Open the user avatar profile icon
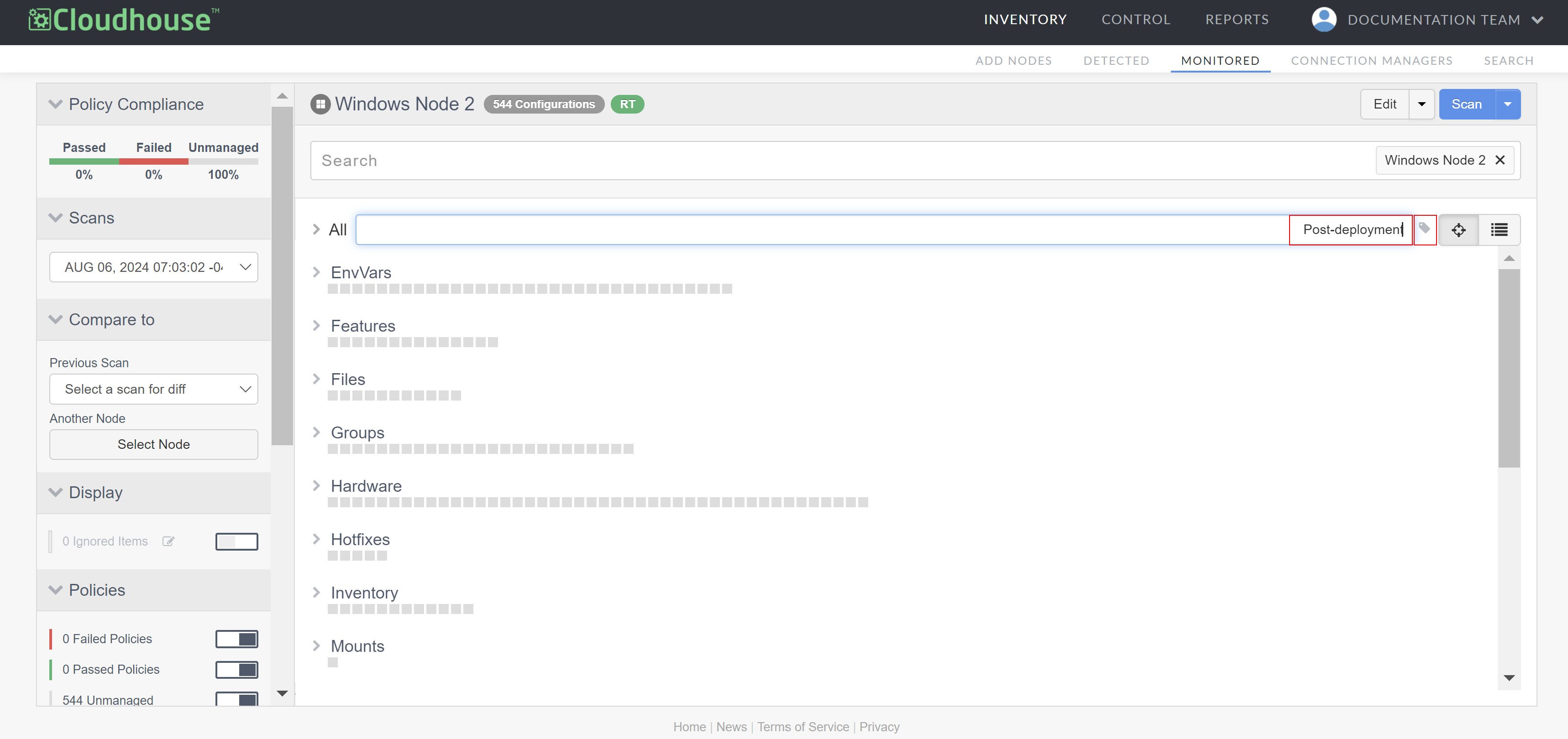 [1323, 20]
